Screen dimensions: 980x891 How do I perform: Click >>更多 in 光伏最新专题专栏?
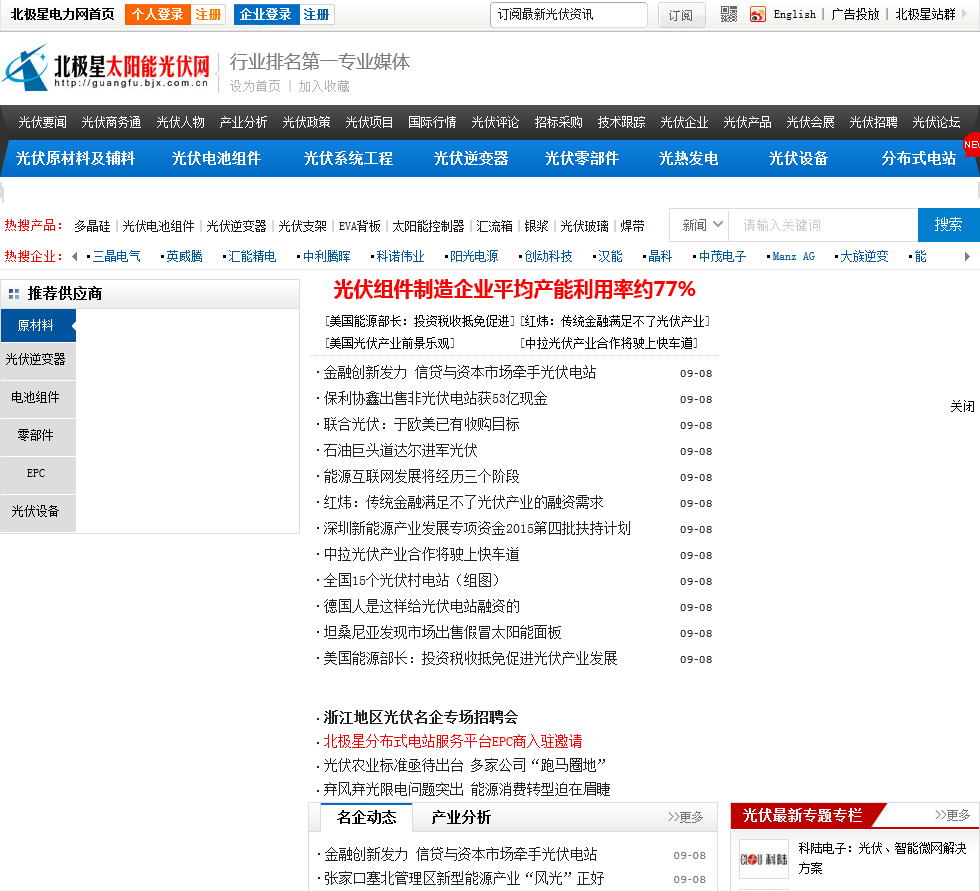point(952,815)
